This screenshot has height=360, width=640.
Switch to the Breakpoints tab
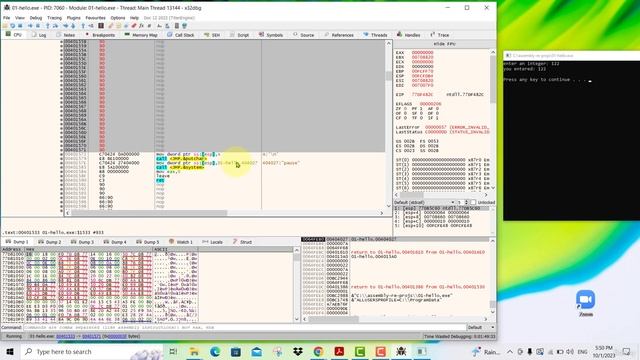click(x=100, y=35)
